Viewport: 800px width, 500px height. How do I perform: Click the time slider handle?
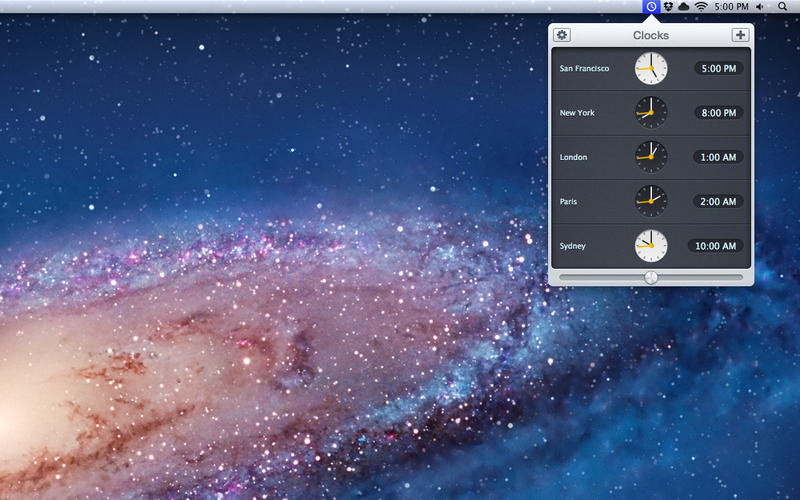[x=651, y=276]
